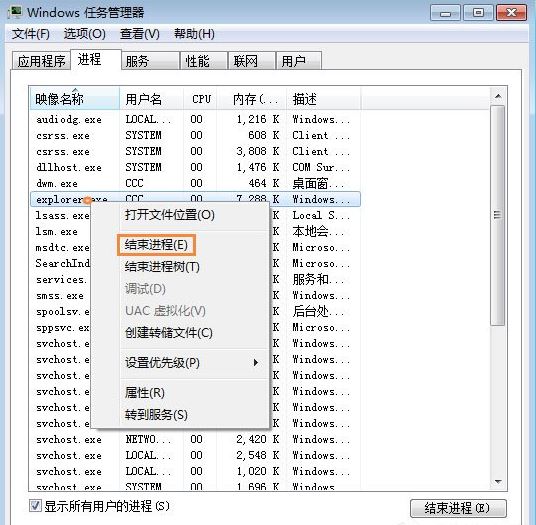Select the 进程 tab
The width and height of the screenshot is (536, 525).
(96, 59)
